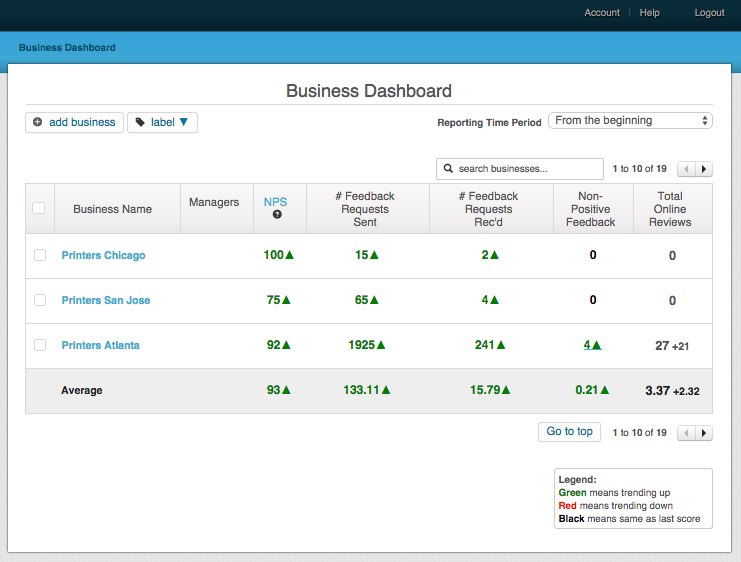Click the Go to top button
The height and width of the screenshot is (562, 741).
pyautogui.click(x=569, y=432)
